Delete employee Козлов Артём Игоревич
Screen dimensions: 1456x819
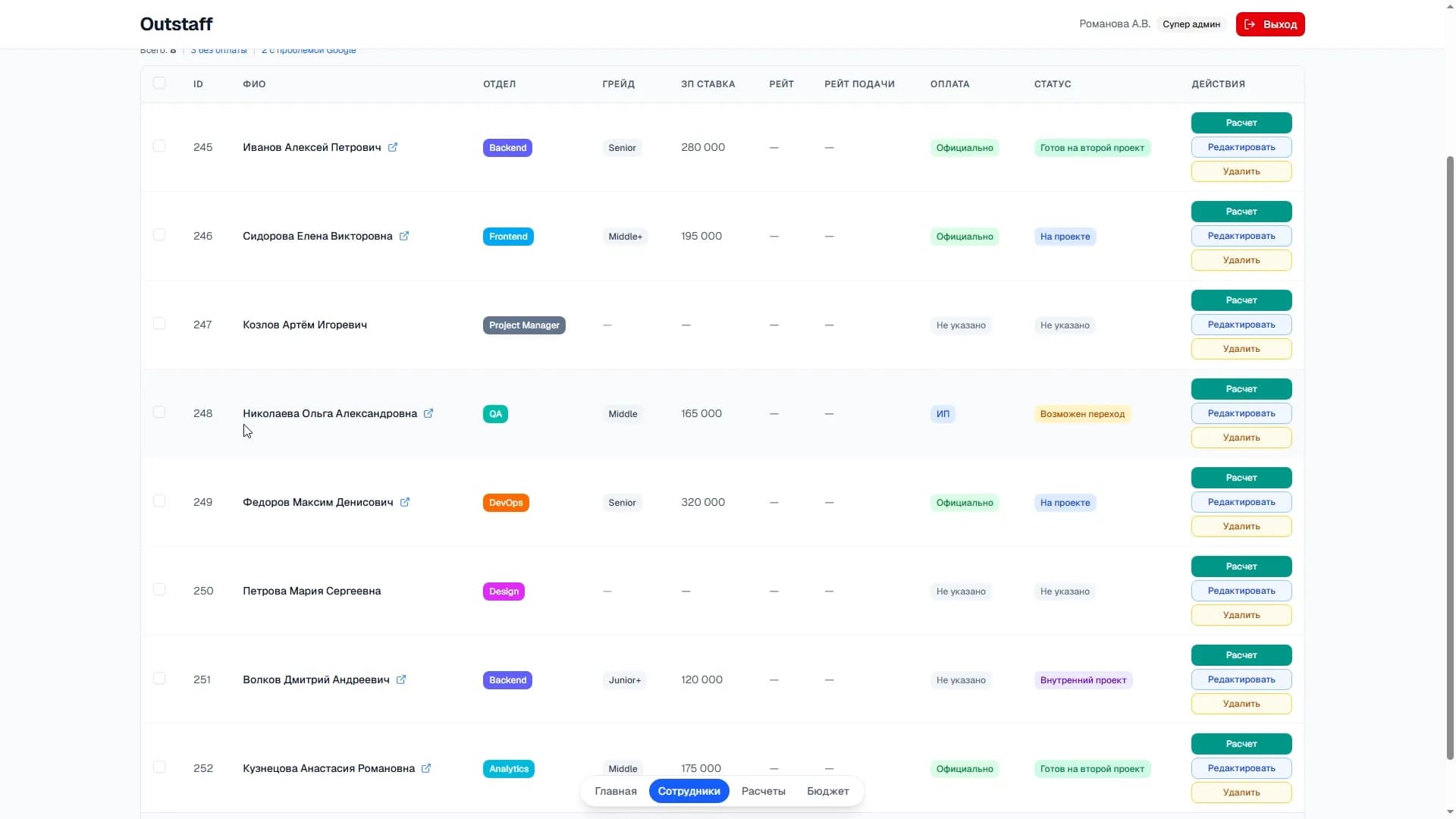click(1241, 349)
